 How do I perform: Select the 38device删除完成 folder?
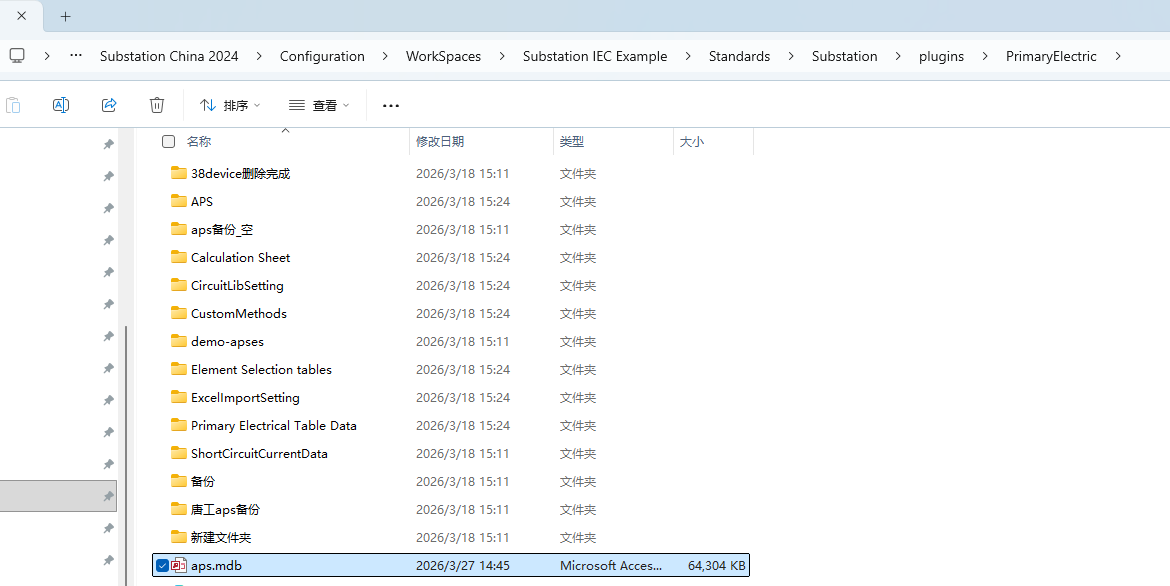(240, 173)
